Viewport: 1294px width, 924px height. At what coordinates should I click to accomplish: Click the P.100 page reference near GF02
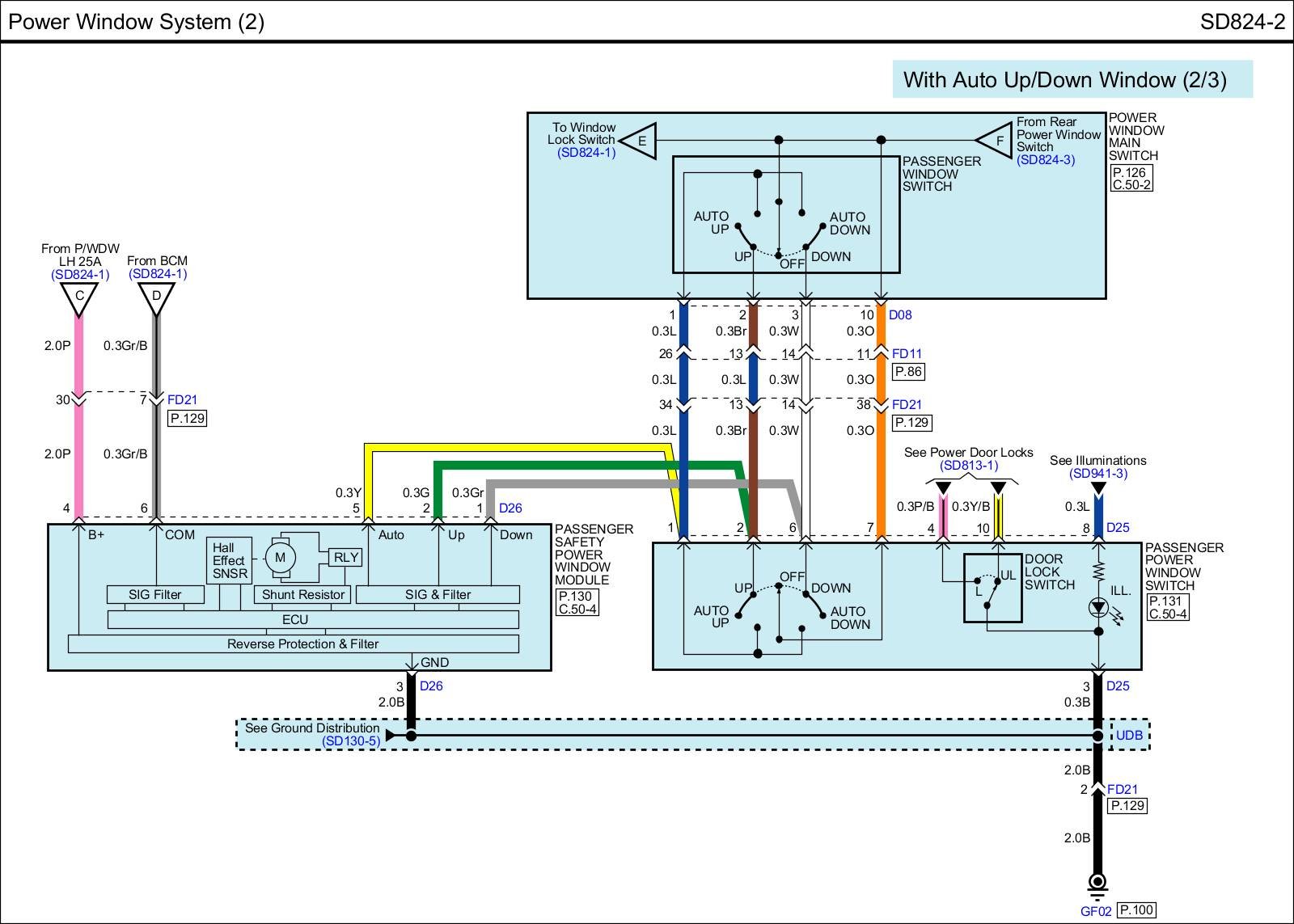[x=1136, y=910]
